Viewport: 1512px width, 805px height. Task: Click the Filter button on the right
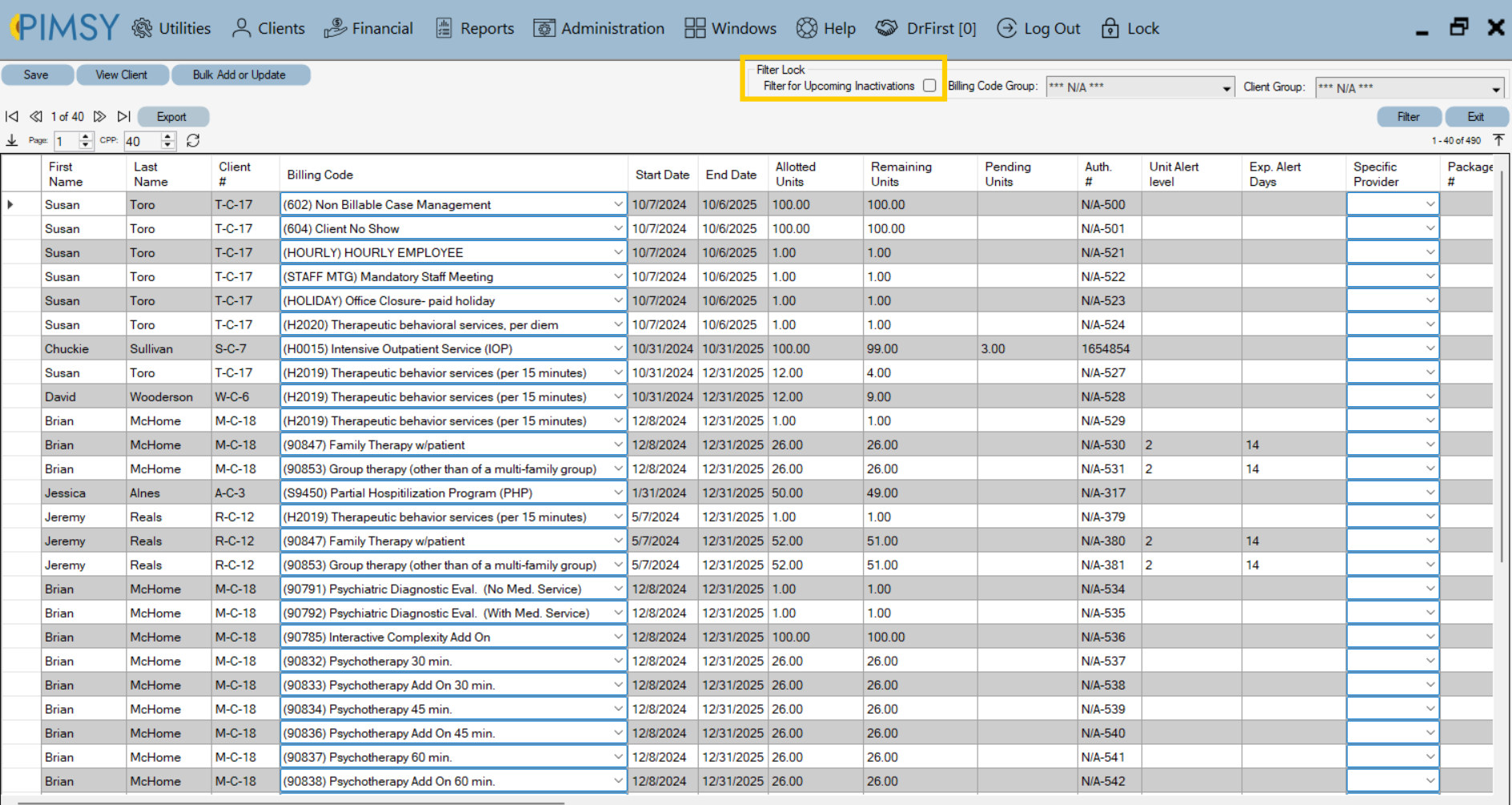click(1408, 116)
